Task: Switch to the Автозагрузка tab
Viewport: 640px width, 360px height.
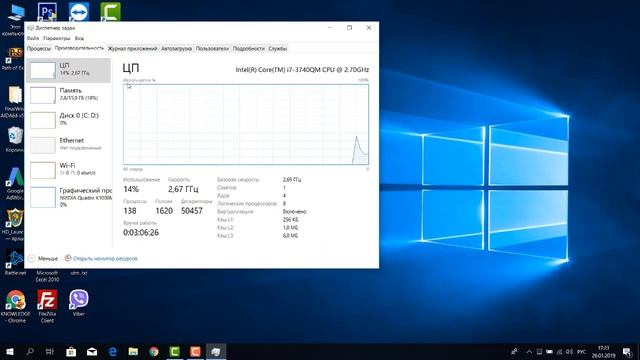Action: coord(176,49)
